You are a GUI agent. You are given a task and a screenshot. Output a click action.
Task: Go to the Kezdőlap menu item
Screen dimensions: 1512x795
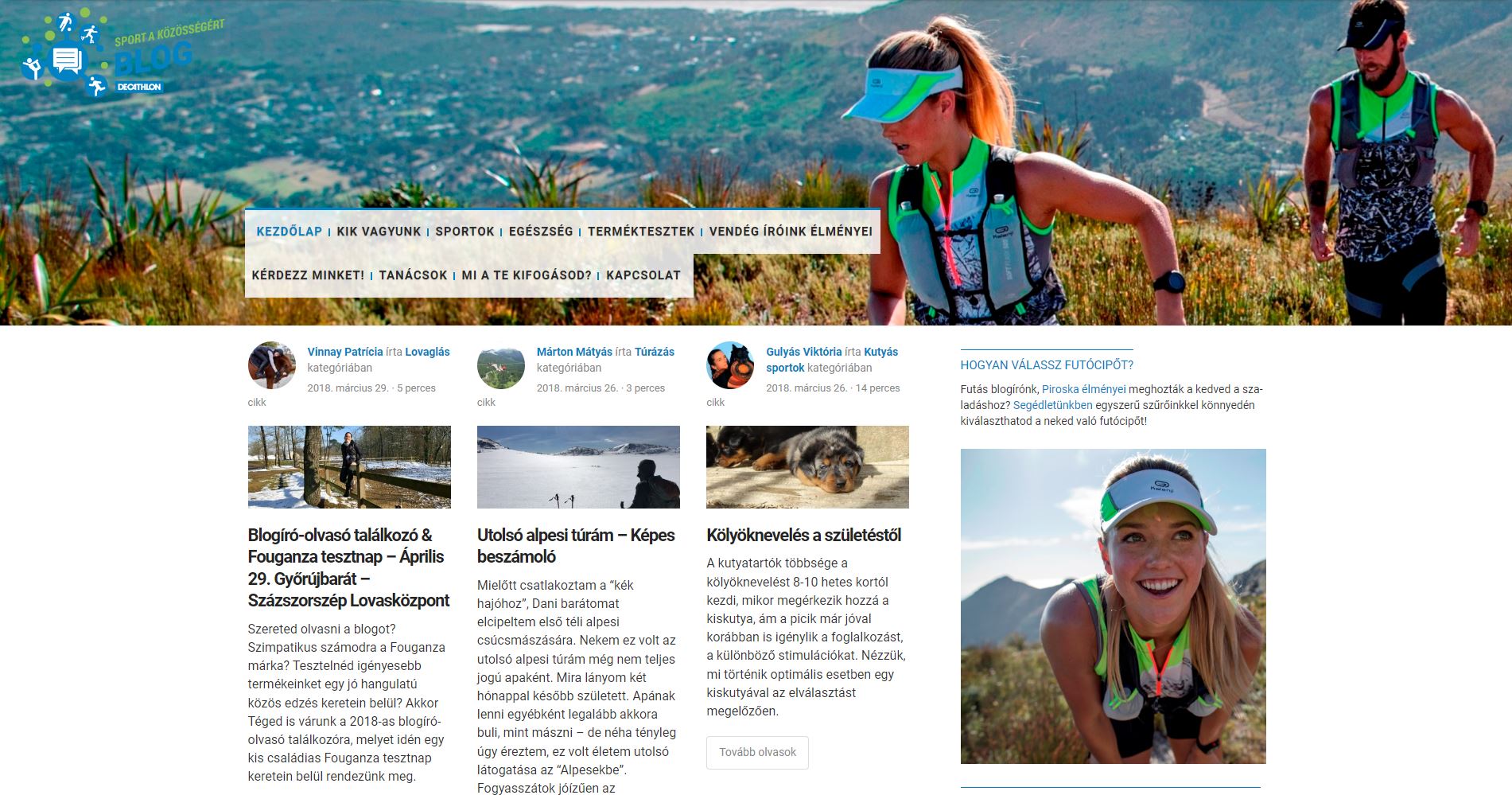pos(289,232)
